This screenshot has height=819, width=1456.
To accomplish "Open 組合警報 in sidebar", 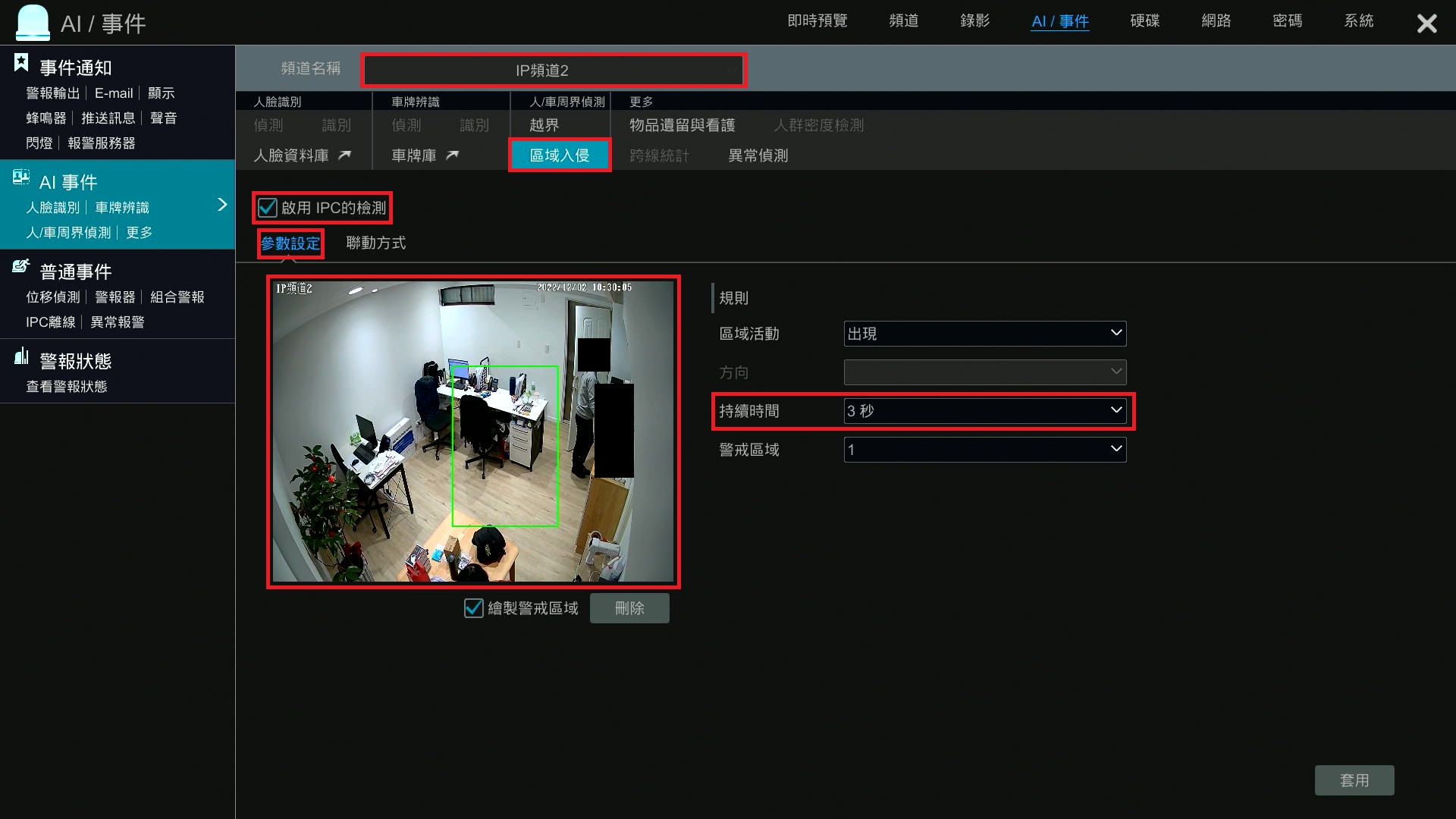I will coord(177,297).
